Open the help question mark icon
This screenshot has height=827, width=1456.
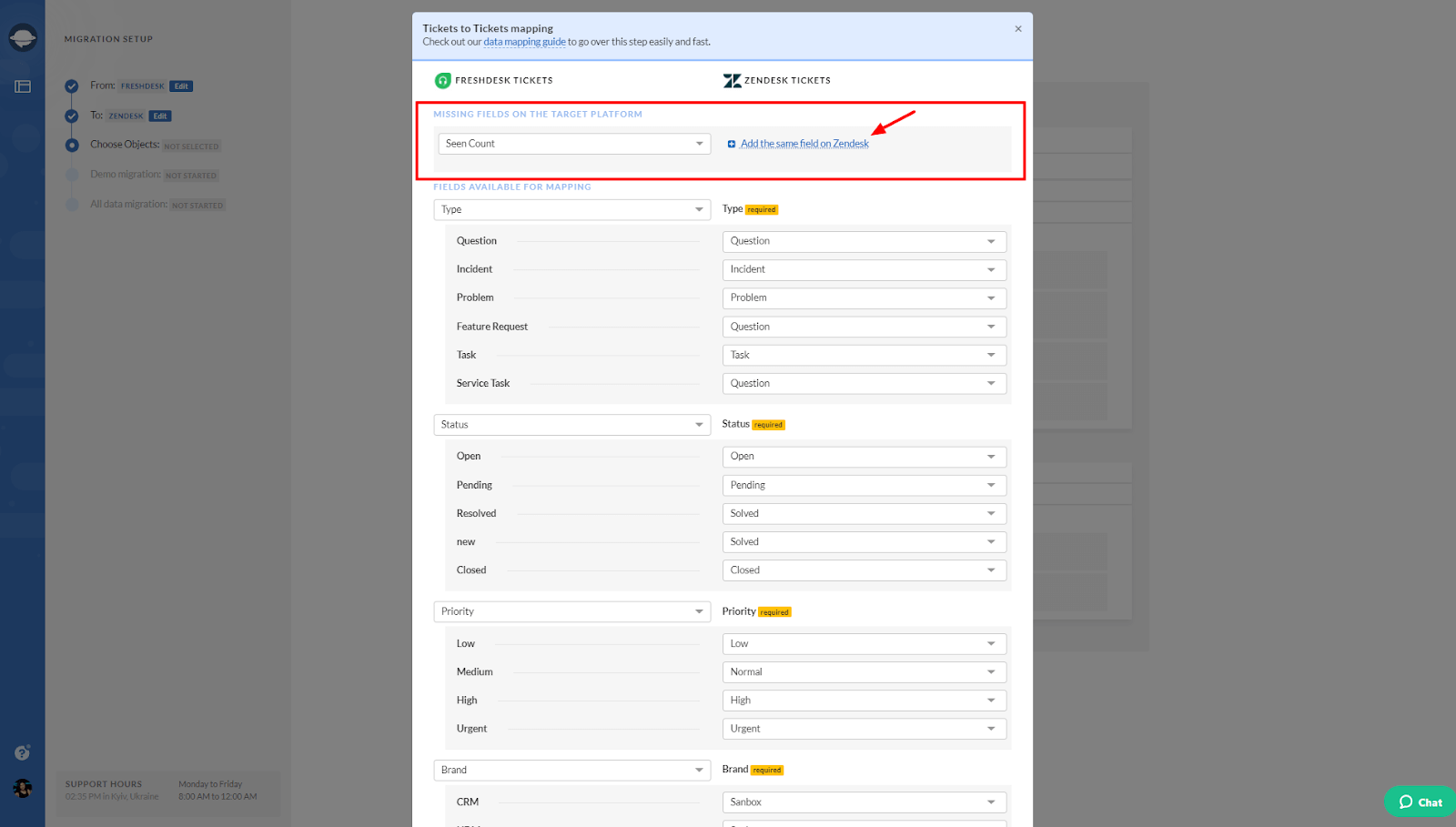pyautogui.click(x=23, y=752)
